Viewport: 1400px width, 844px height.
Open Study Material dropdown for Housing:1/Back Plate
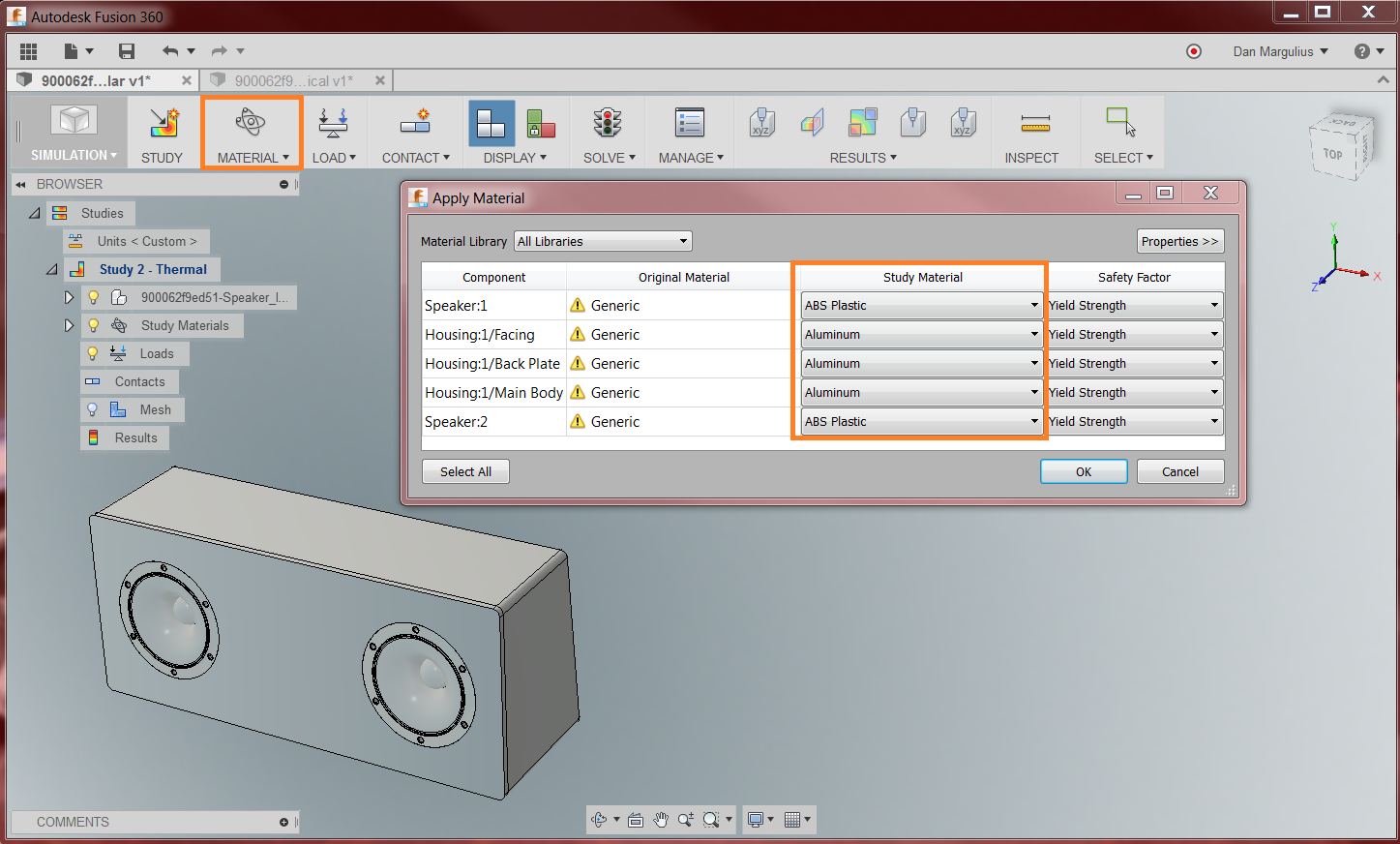(921, 363)
